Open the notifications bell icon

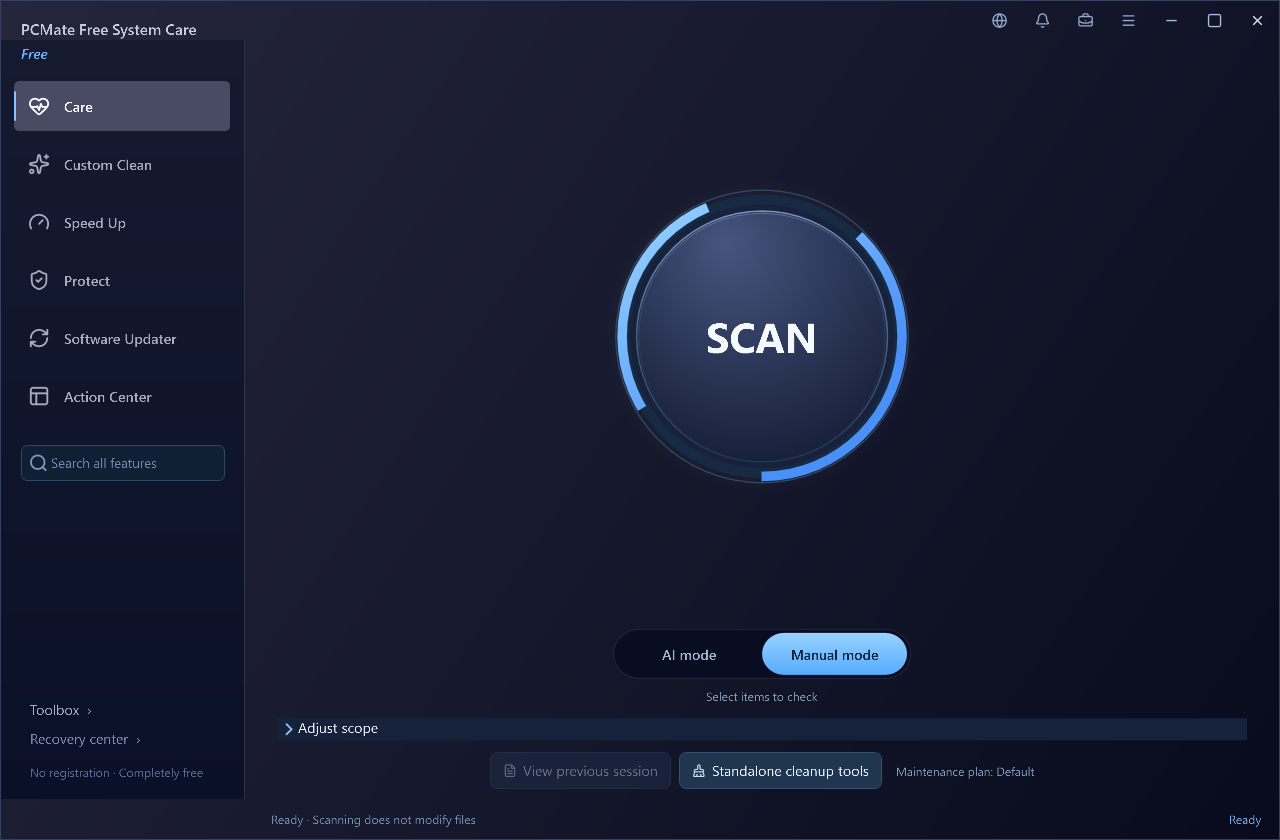coord(1043,20)
